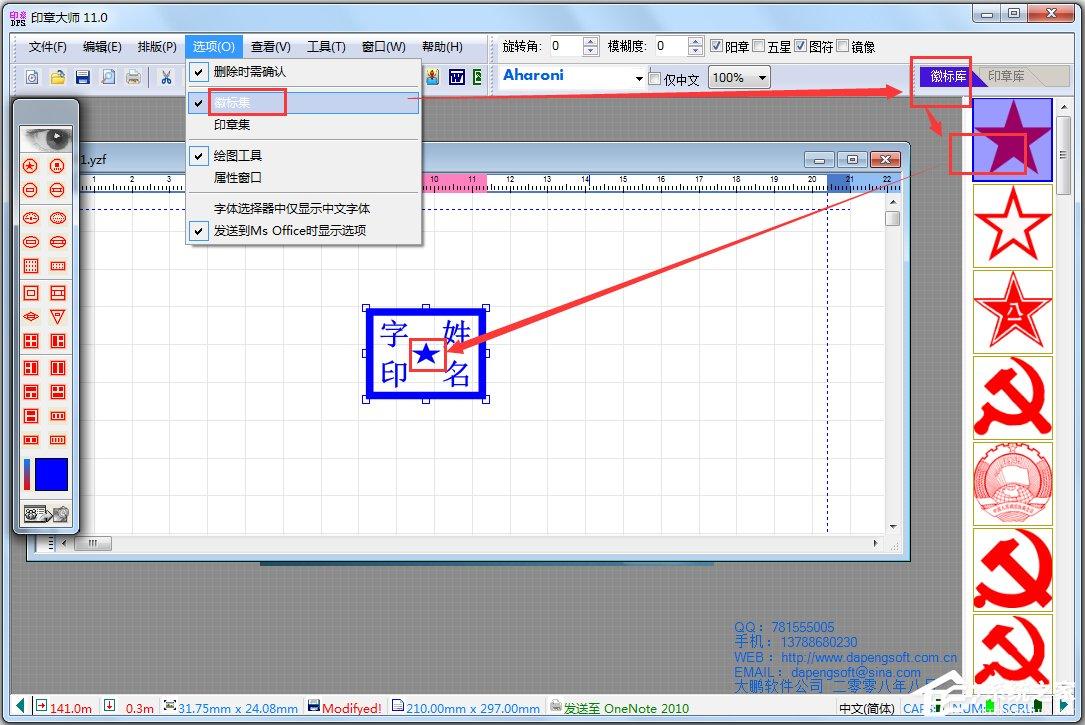Image resolution: width=1085 pixels, height=725 pixels.
Task: Click the scissors cut icon
Action: point(166,77)
